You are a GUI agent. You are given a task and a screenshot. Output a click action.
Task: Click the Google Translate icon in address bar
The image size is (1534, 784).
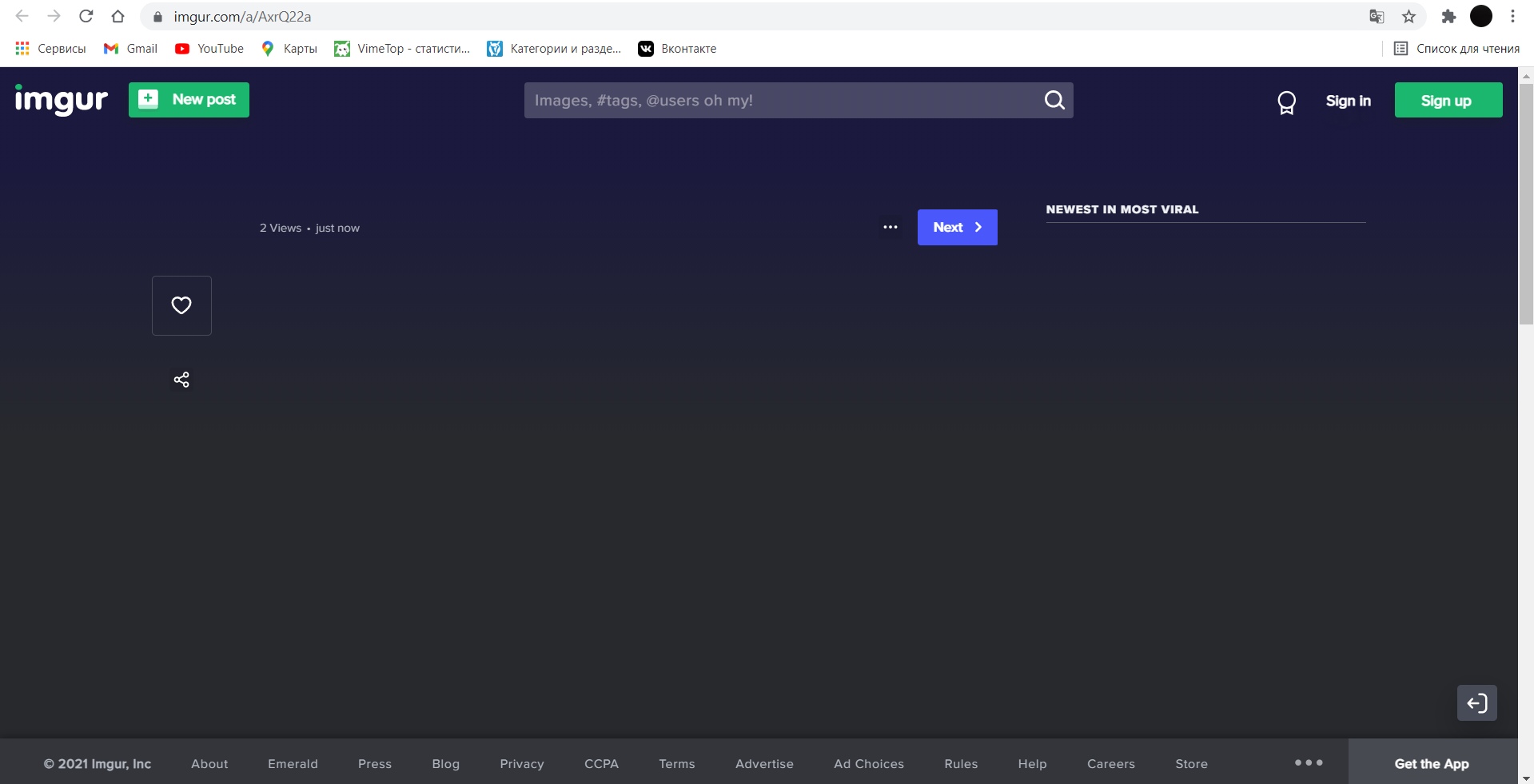(x=1377, y=17)
